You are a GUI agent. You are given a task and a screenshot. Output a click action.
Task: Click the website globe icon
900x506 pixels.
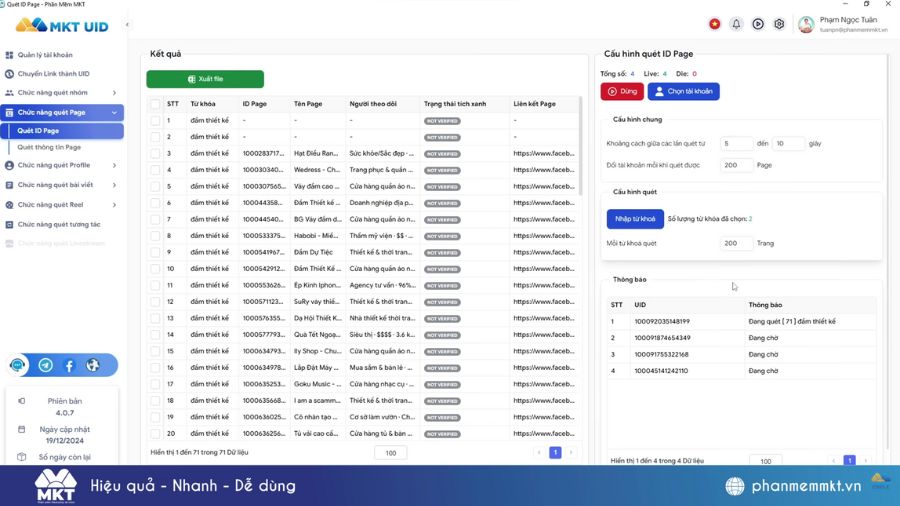click(x=93, y=366)
